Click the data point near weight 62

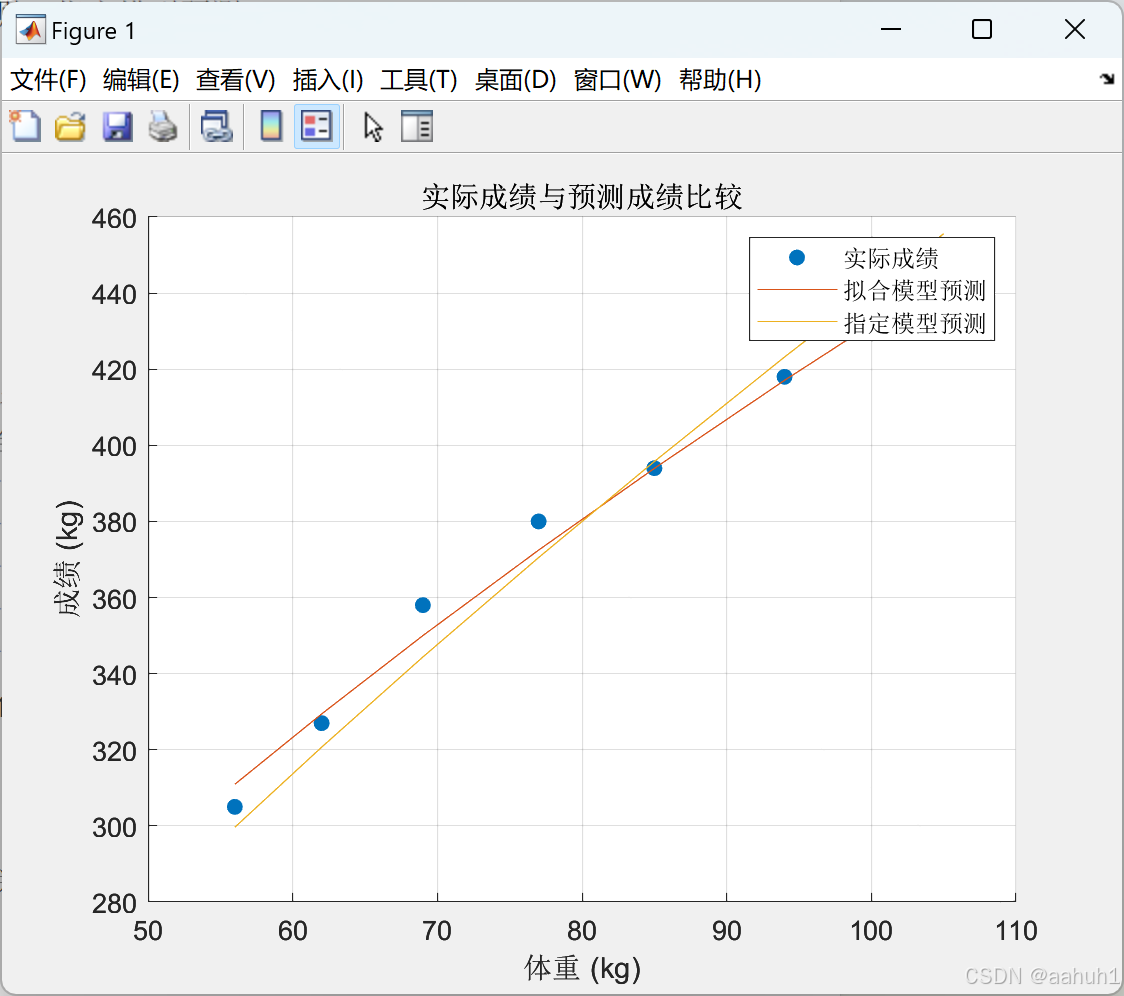(321, 723)
